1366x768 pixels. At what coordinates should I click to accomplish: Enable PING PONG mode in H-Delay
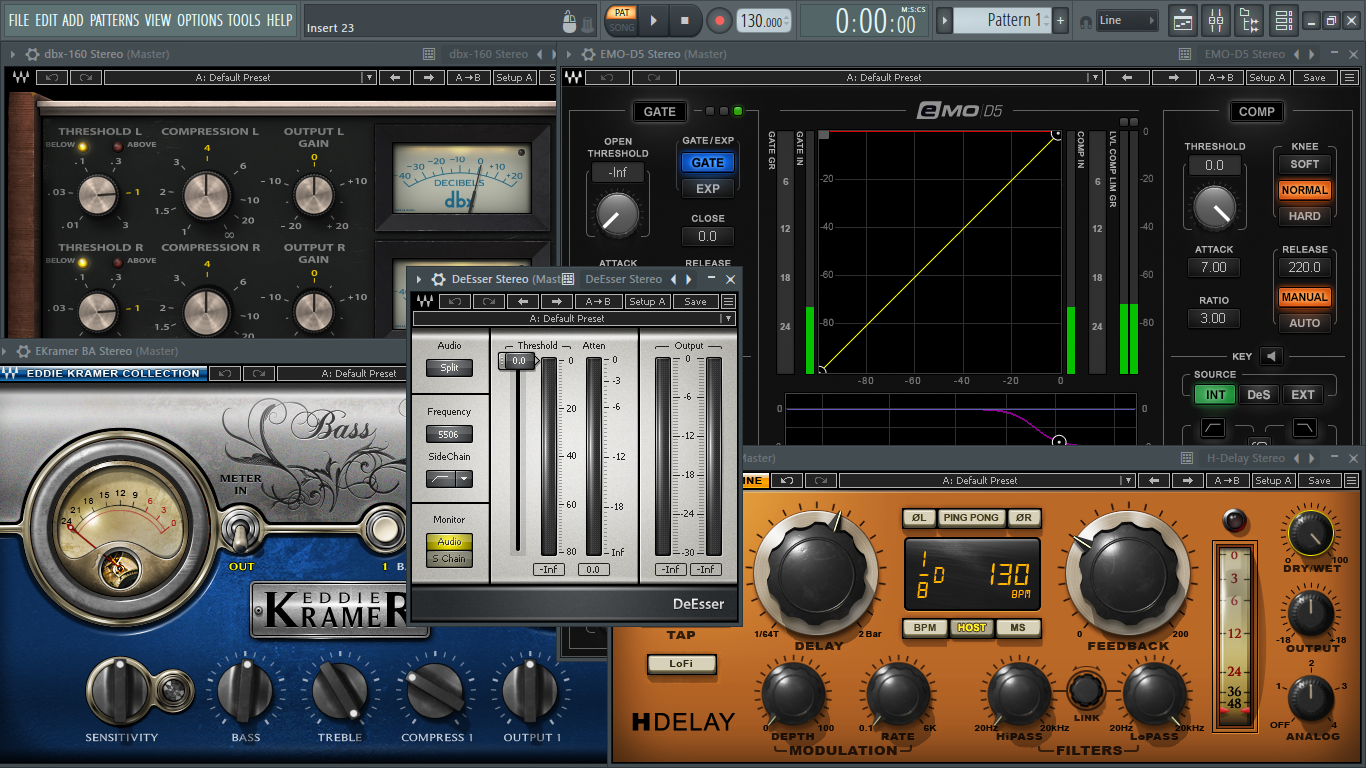tap(970, 518)
